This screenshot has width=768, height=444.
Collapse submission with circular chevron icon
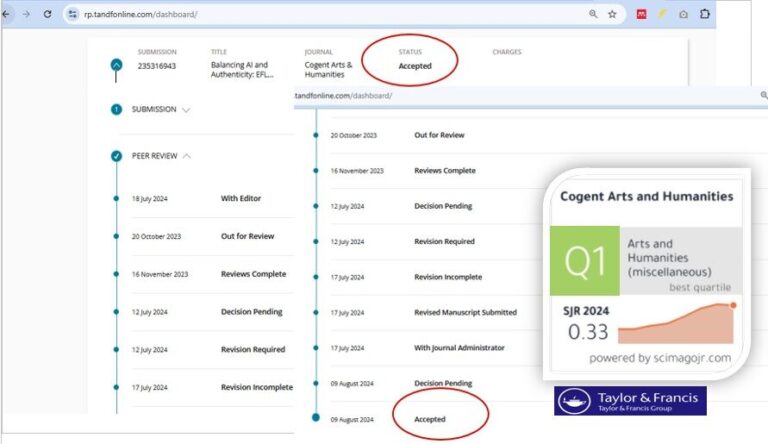pyautogui.click(x=117, y=65)
